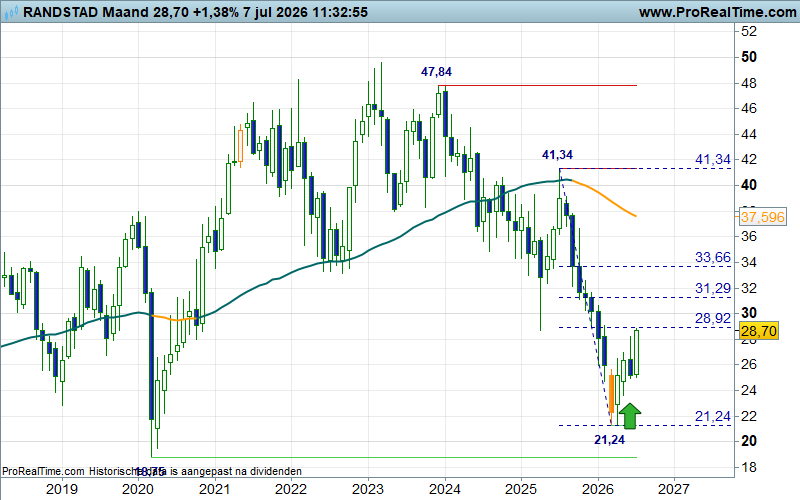Screen dimensions: 800x500
Task: Click the 33,66 retracement level label
Action: [713, 258]
